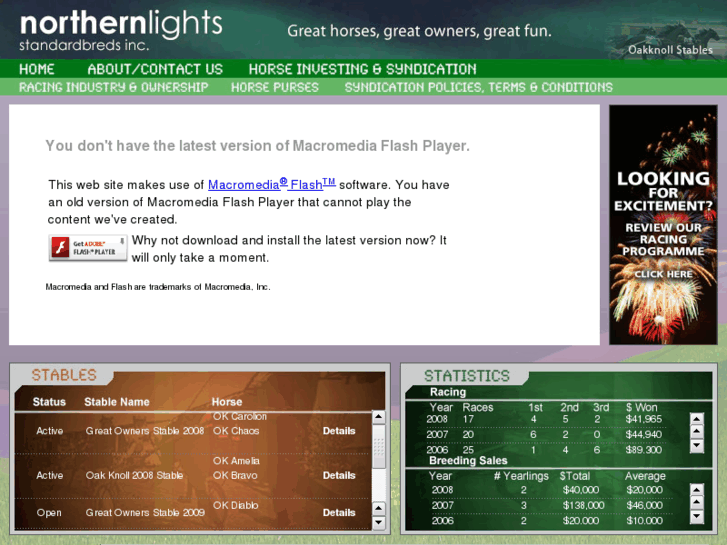Open HORSE INVESTING & SYNDICATION menu

(363, 69)
